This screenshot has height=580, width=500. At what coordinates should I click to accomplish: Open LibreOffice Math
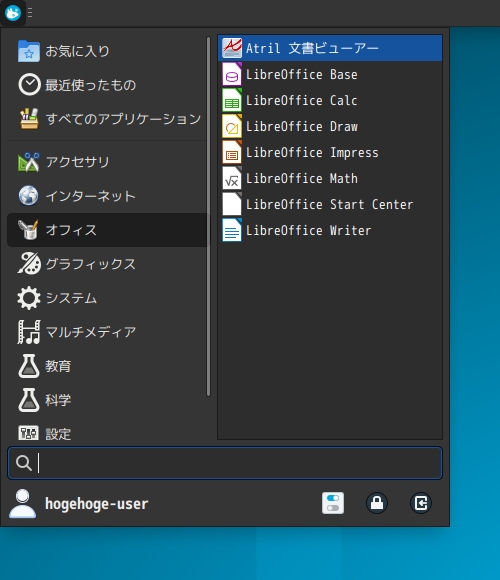click(330, 178)
